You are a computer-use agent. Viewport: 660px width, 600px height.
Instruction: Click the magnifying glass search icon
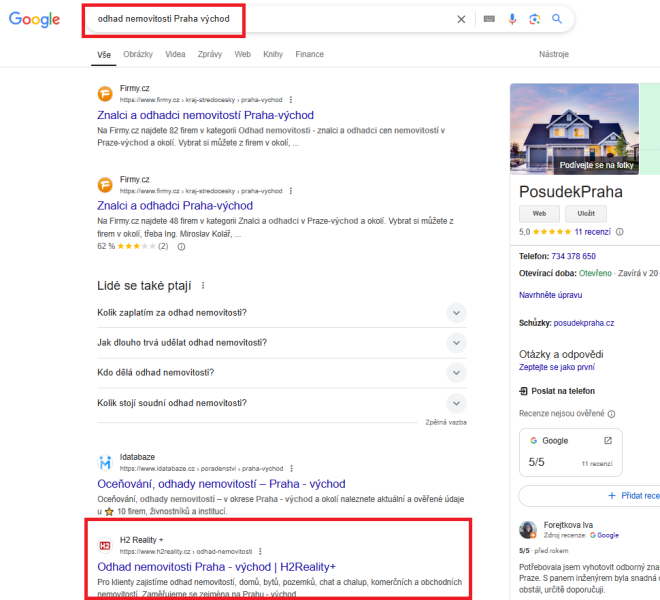(x=557, y=19)
